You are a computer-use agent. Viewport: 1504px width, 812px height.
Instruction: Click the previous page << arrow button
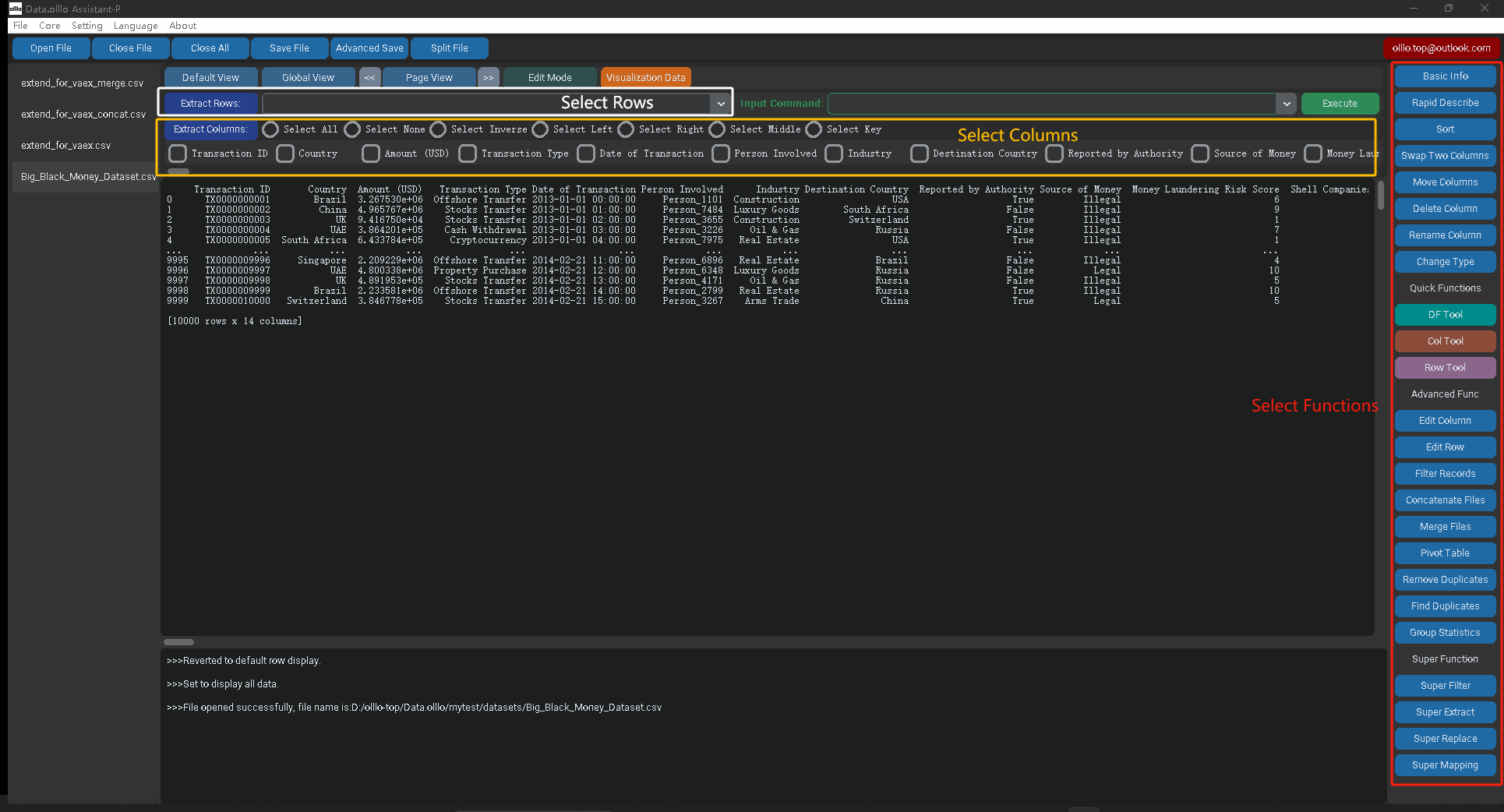pyautogui.click(x=369, y=77)
